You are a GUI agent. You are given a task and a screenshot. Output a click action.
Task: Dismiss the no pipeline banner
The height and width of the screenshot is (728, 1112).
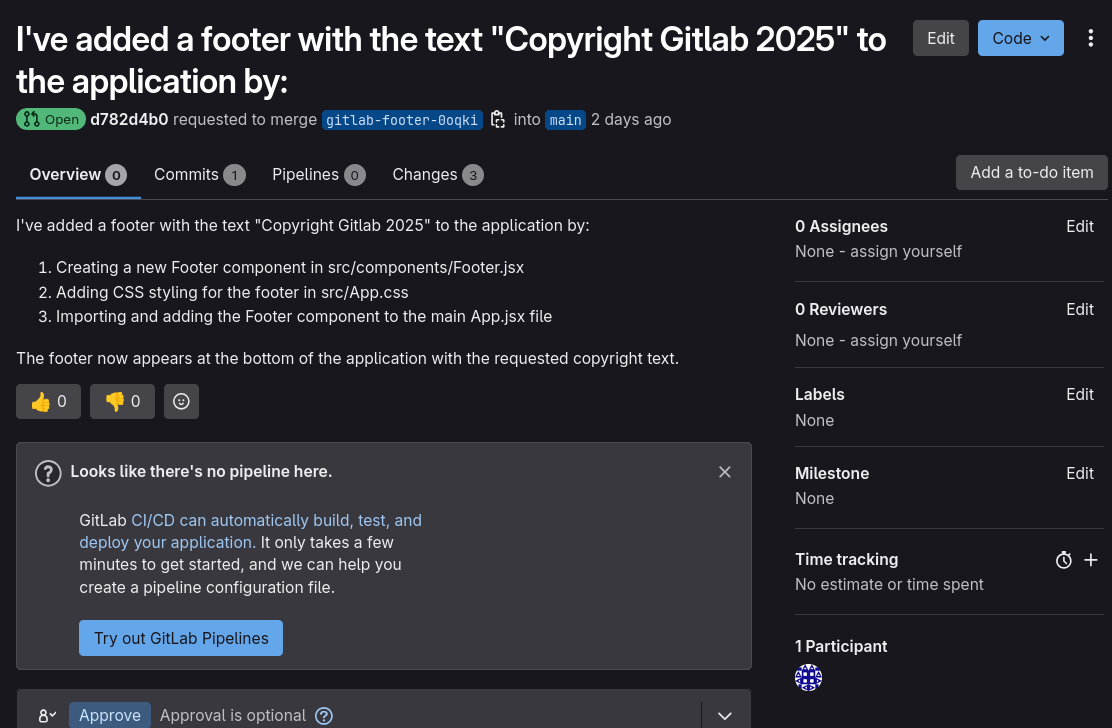coord(724,471)
